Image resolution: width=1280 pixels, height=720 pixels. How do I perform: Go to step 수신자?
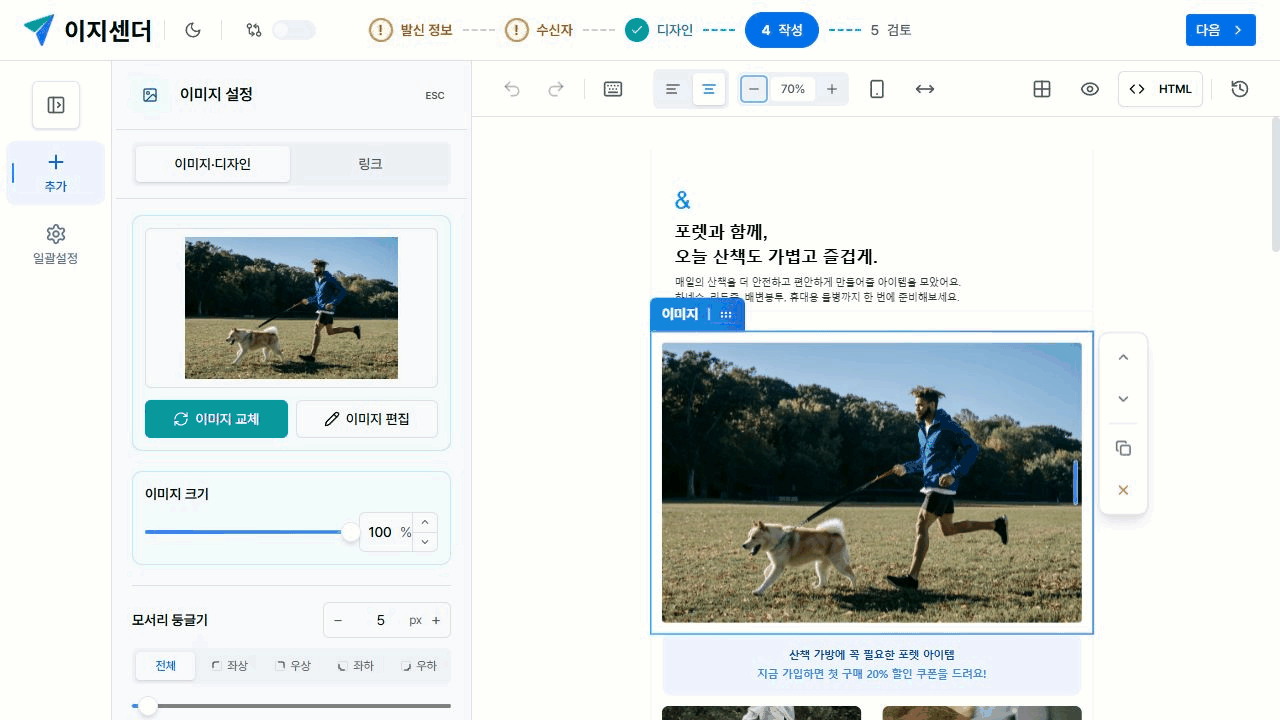[x=540, y=30]
